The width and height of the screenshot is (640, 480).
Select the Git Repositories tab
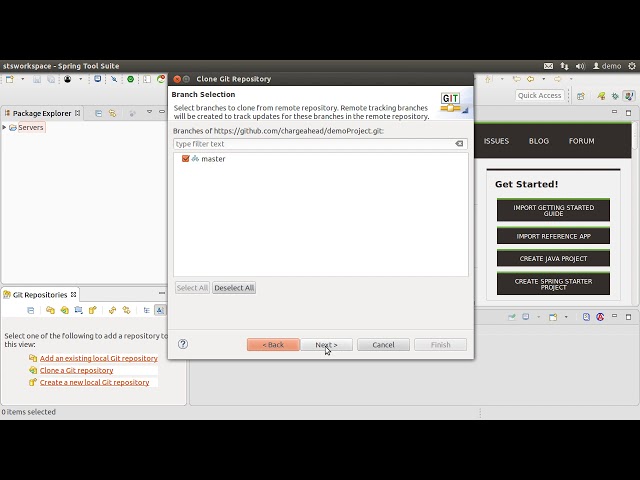coord(40,295)
